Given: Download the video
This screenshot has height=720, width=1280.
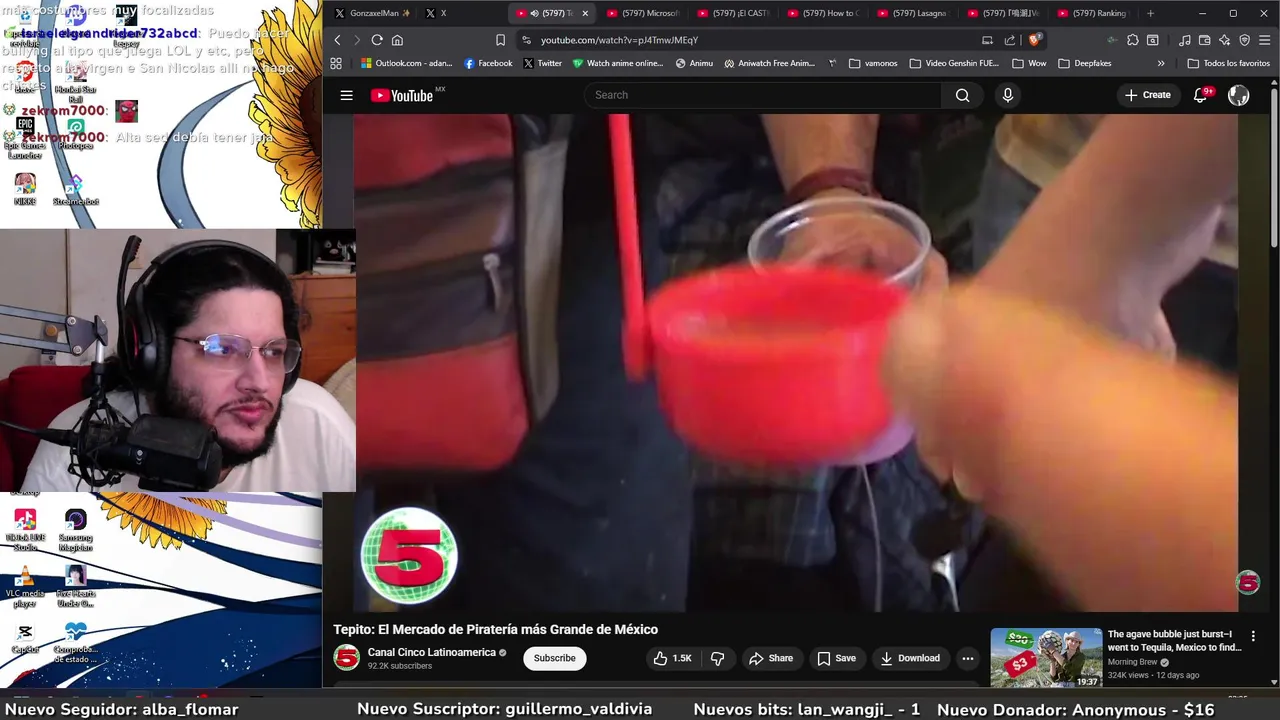Looking at the screenshot, I should tap(909, 658).
